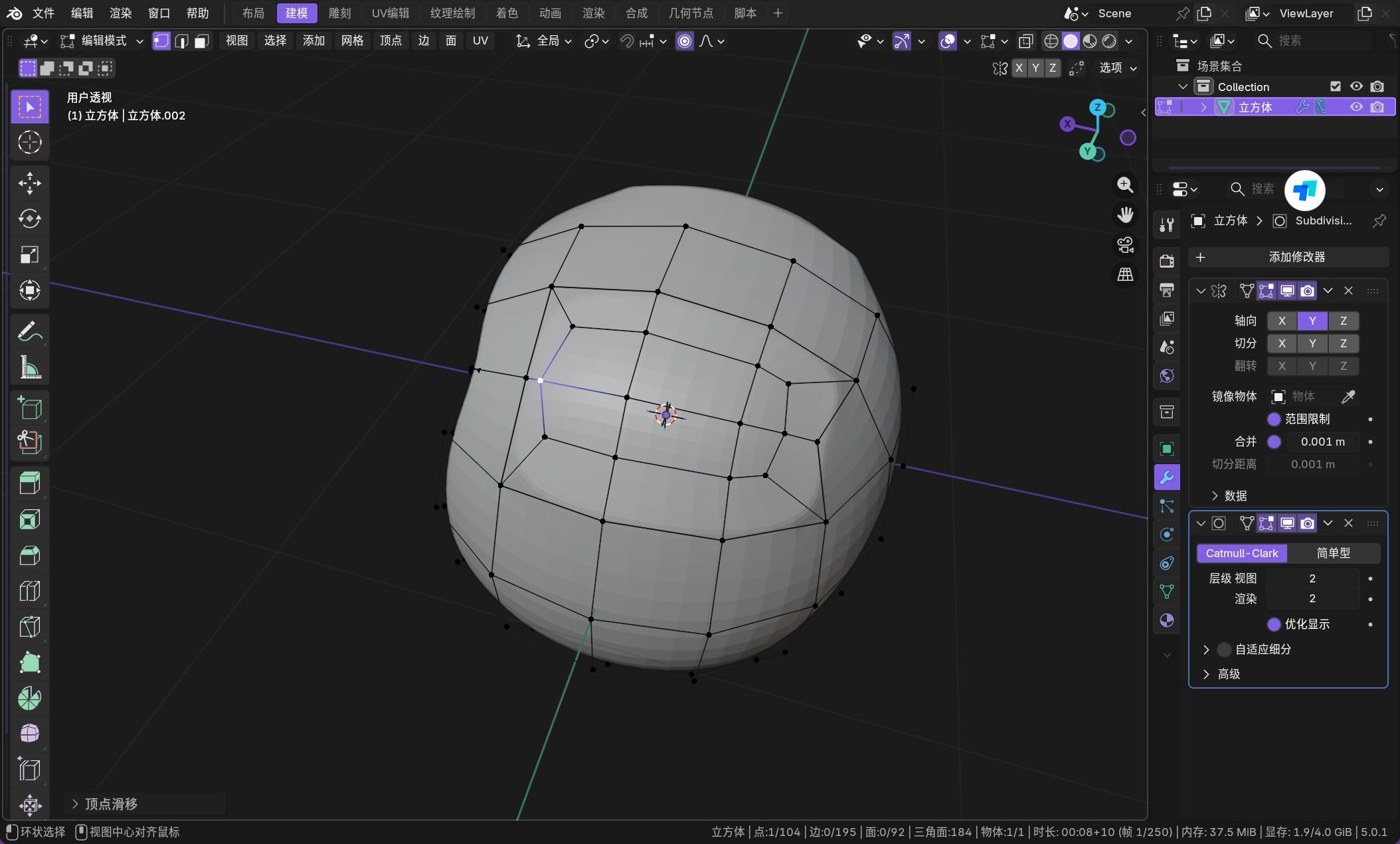Switch to face select mode
Screen dimensions: 1400x844
click(x=202, y=41)
